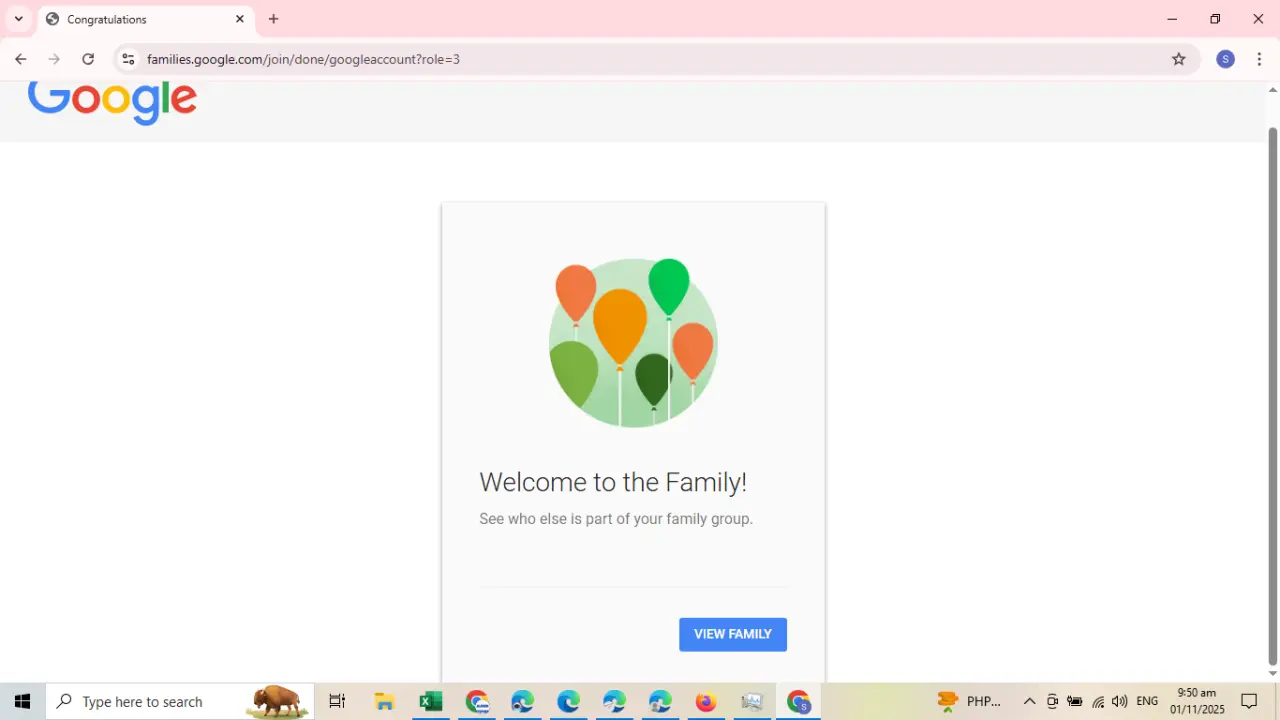Click the VIEW FAMILY button
Image resolution: width=1280 pixels, height=720 pixels.
click(733, 634)
